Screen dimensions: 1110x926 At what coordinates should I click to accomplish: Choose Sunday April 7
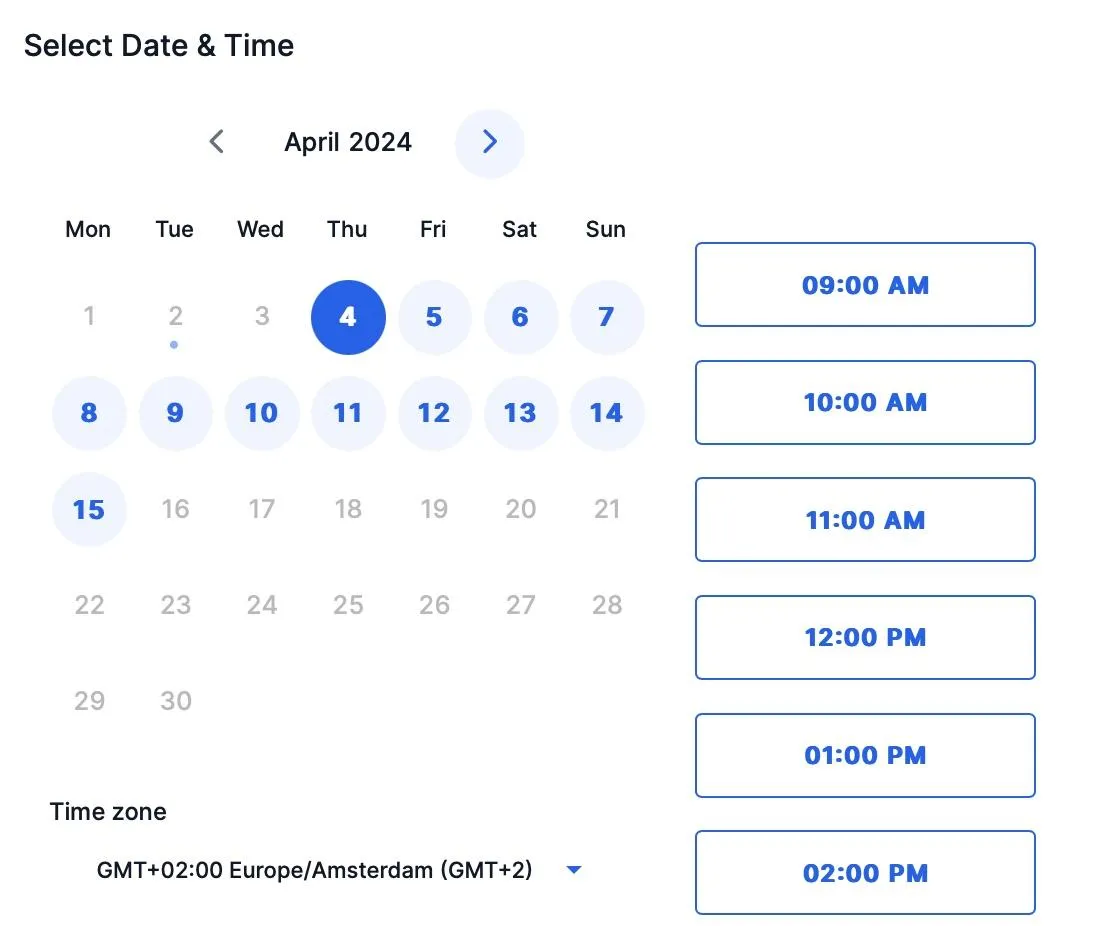tap(606, 317)
